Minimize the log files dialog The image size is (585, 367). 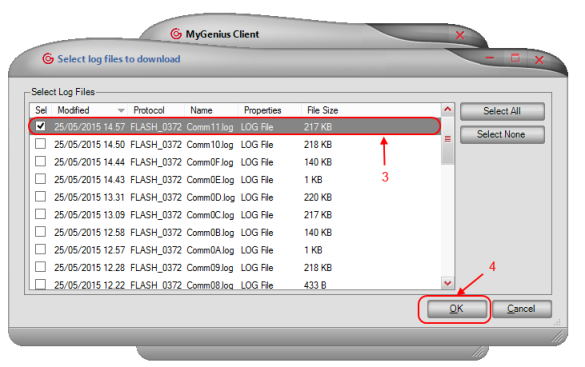pos(490,58)
